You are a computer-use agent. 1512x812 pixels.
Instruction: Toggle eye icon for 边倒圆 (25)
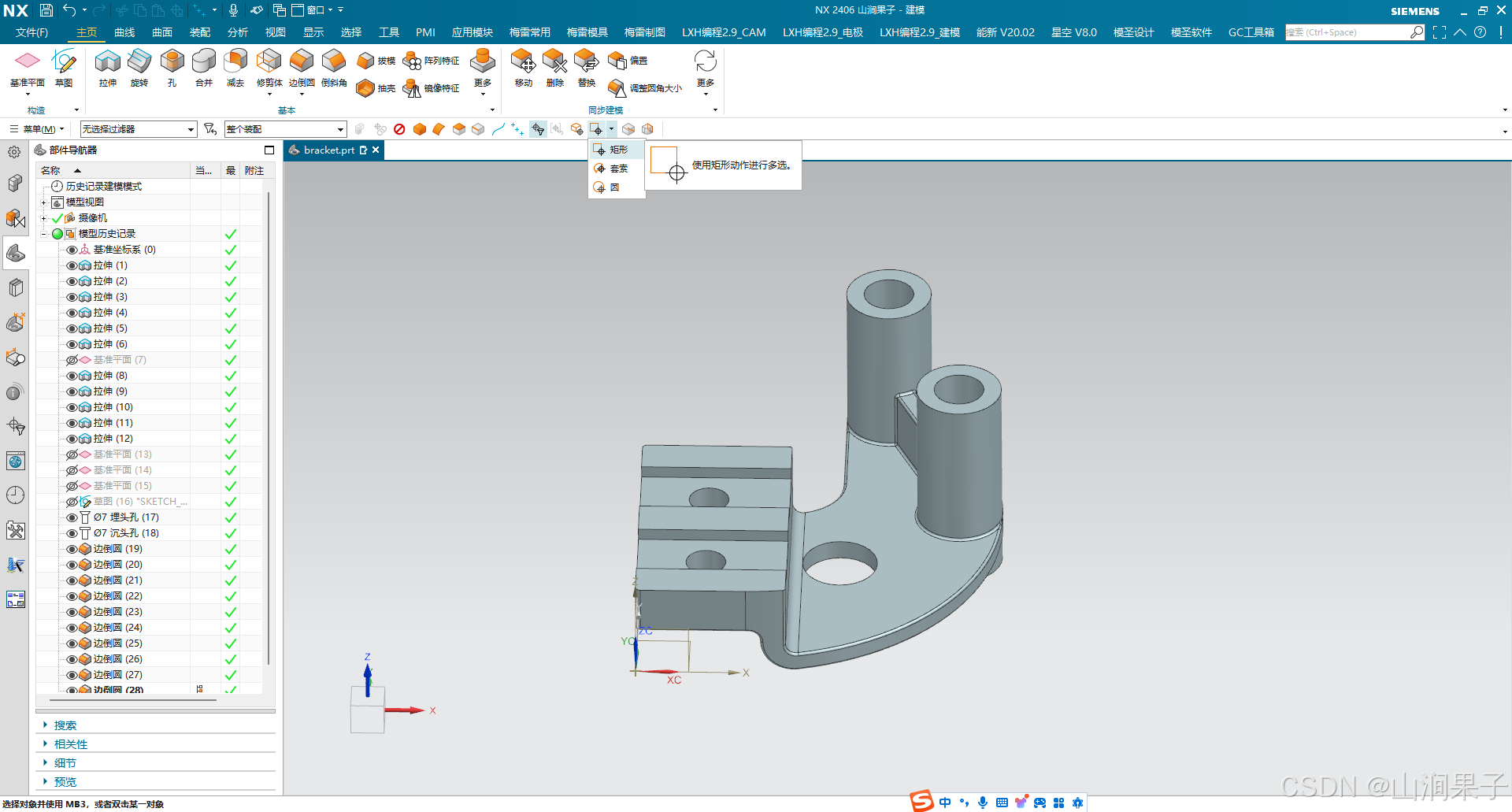[72, 643]
